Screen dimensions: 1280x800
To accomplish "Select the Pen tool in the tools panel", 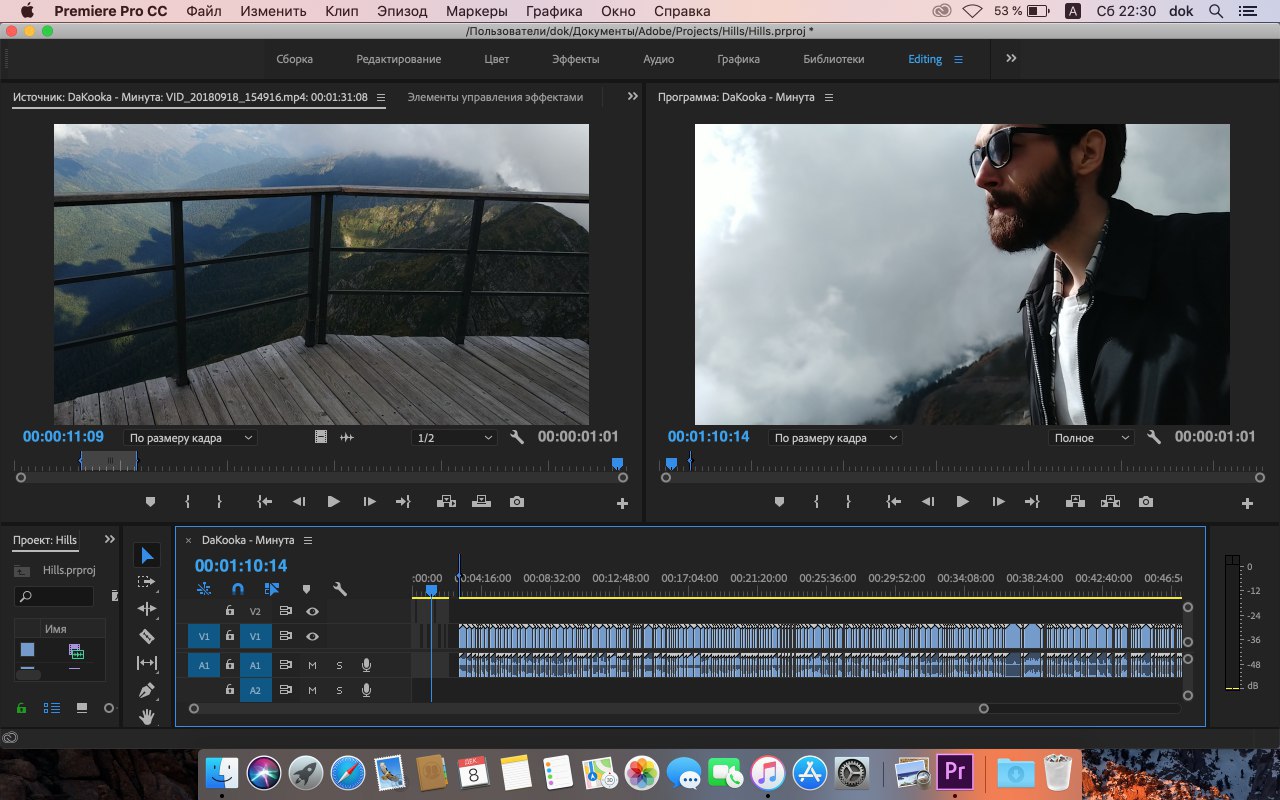I will click(x=147, y=690).
